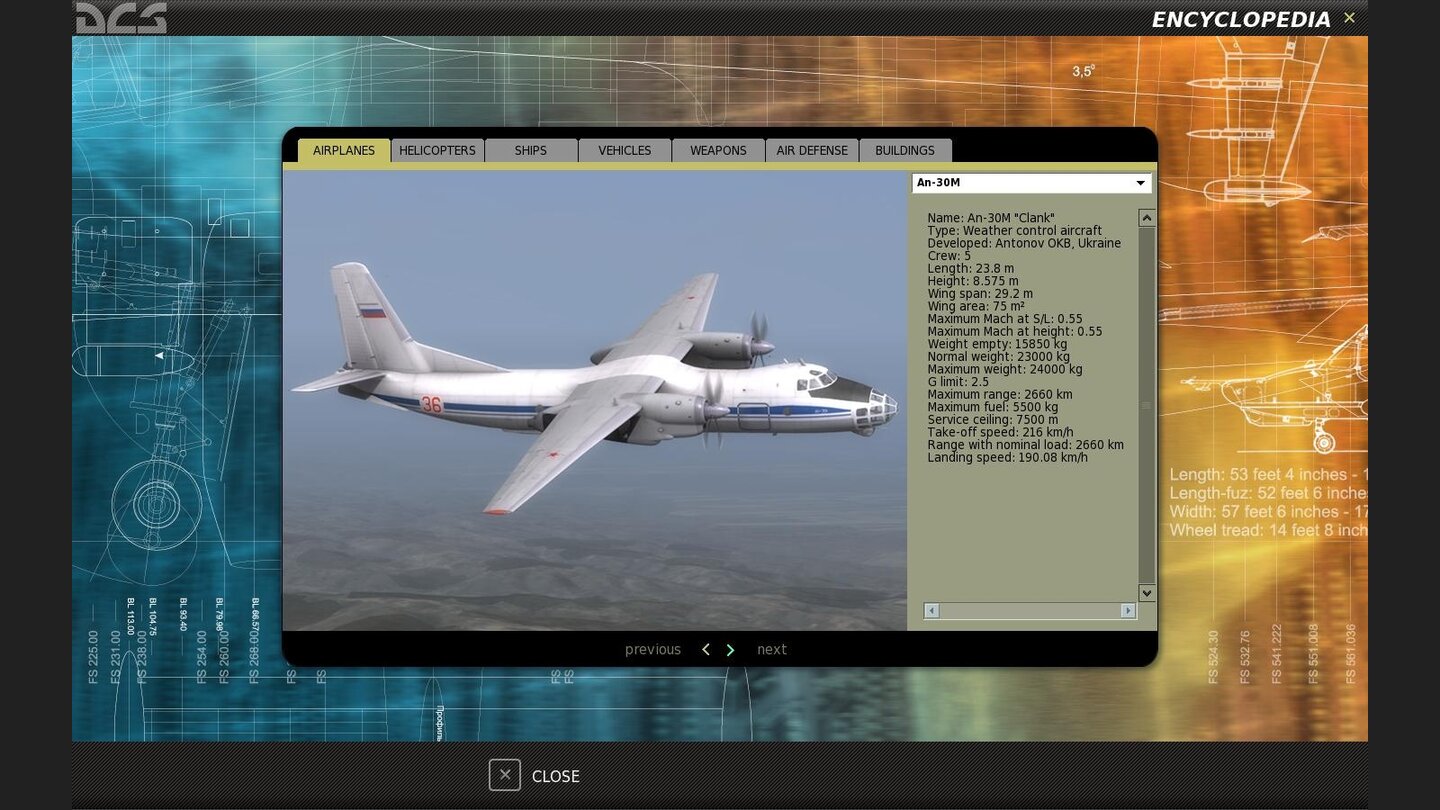
Task: Select the SHIPS tab
Action: pyautogui.click(x=531, y=150)
